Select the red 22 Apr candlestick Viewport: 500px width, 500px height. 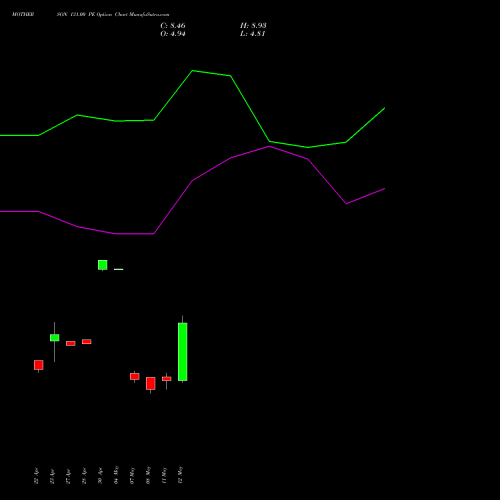click(x=39, y=365)
